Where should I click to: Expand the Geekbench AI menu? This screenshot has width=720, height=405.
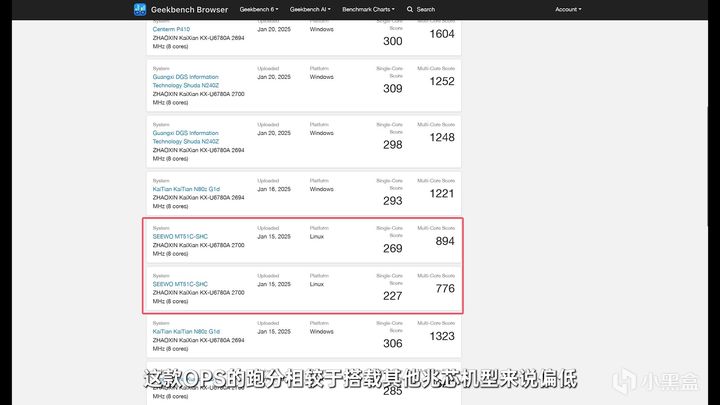tap(310, 9)
